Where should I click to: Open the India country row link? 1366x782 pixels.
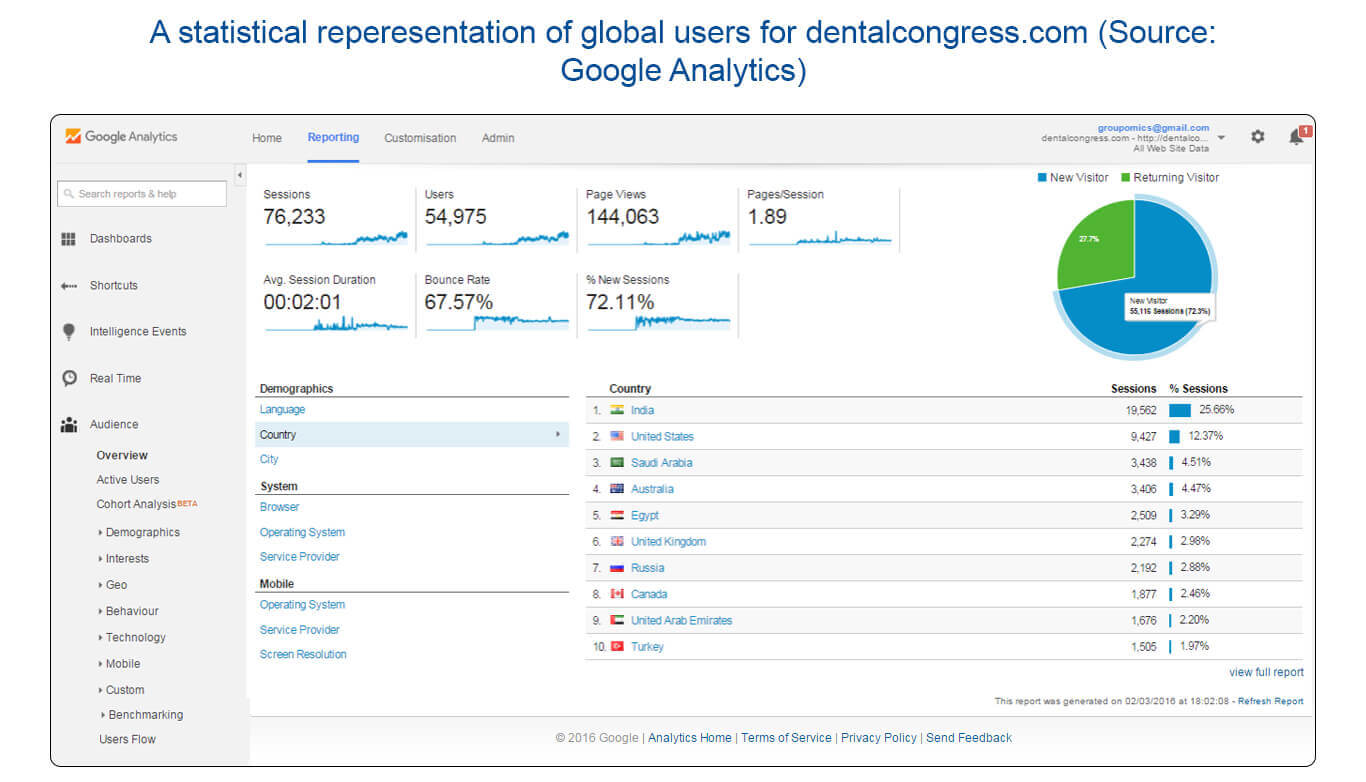point(642,411)
